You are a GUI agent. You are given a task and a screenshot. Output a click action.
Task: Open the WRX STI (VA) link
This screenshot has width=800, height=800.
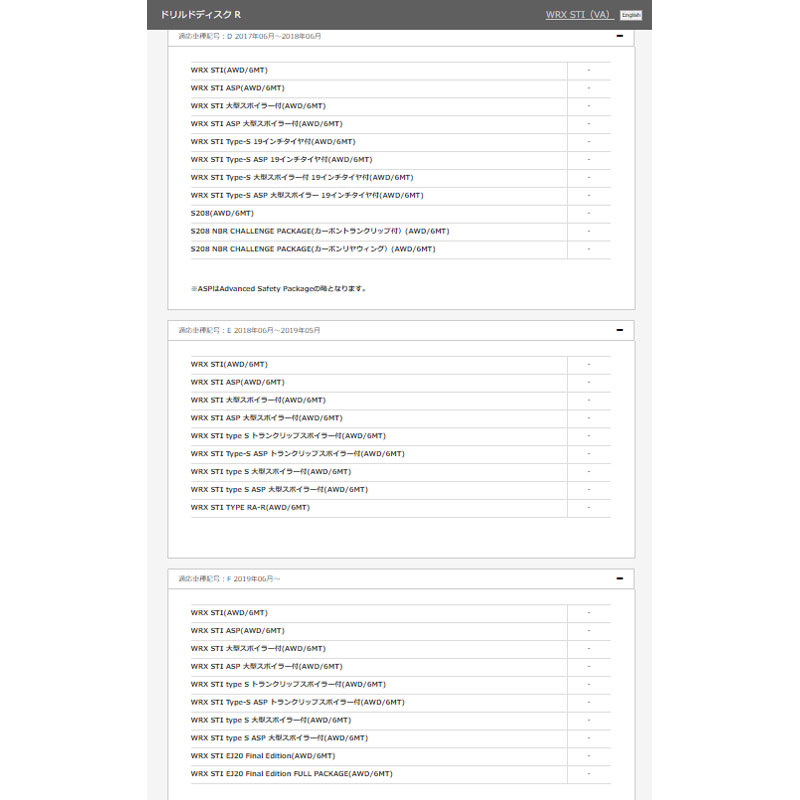coord(579,15)
